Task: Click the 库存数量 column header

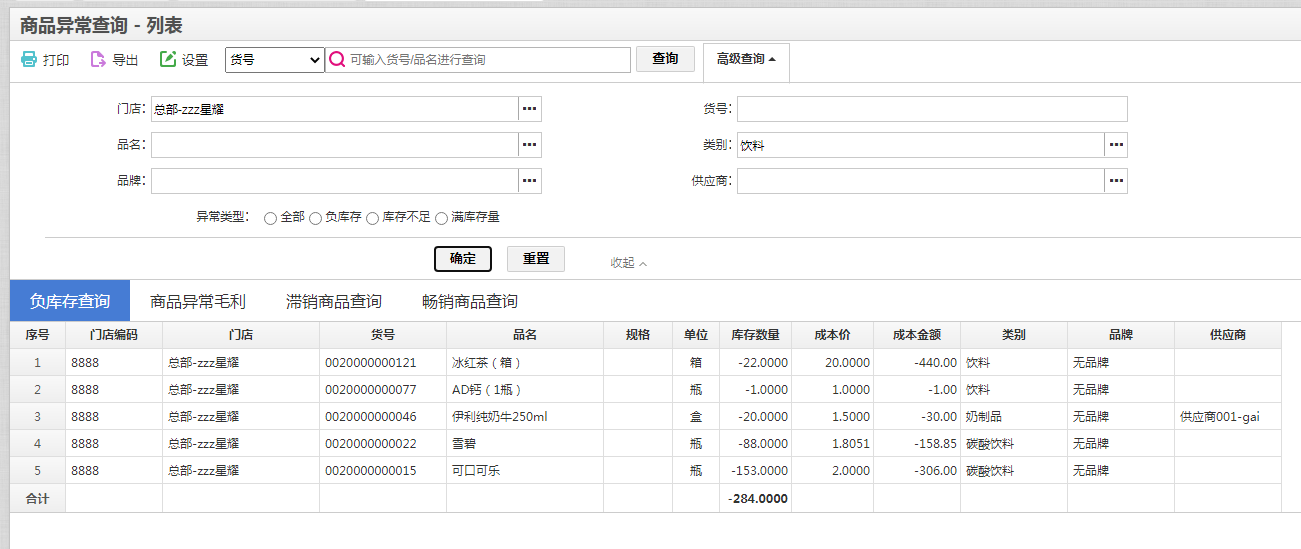Action: (755, 335)
